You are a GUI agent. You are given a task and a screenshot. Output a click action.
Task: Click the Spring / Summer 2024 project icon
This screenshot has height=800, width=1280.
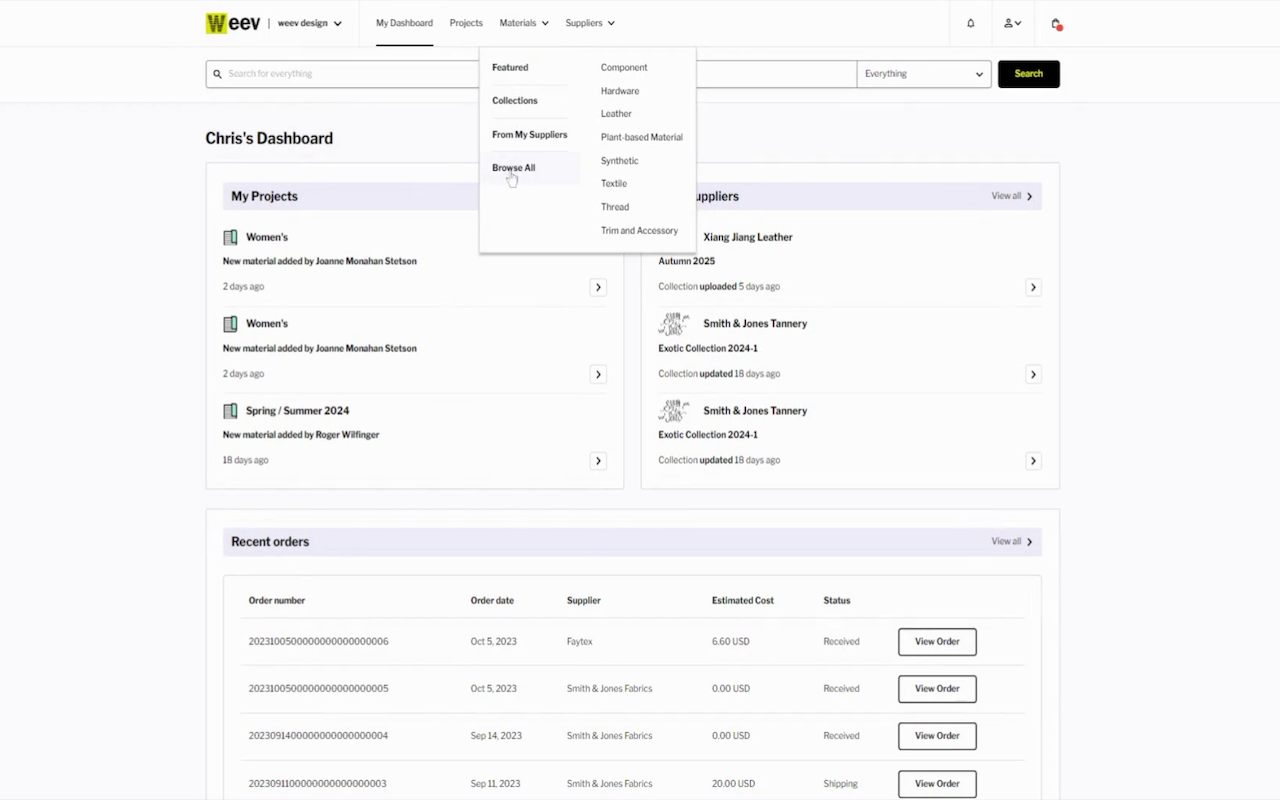pos(230,411)
